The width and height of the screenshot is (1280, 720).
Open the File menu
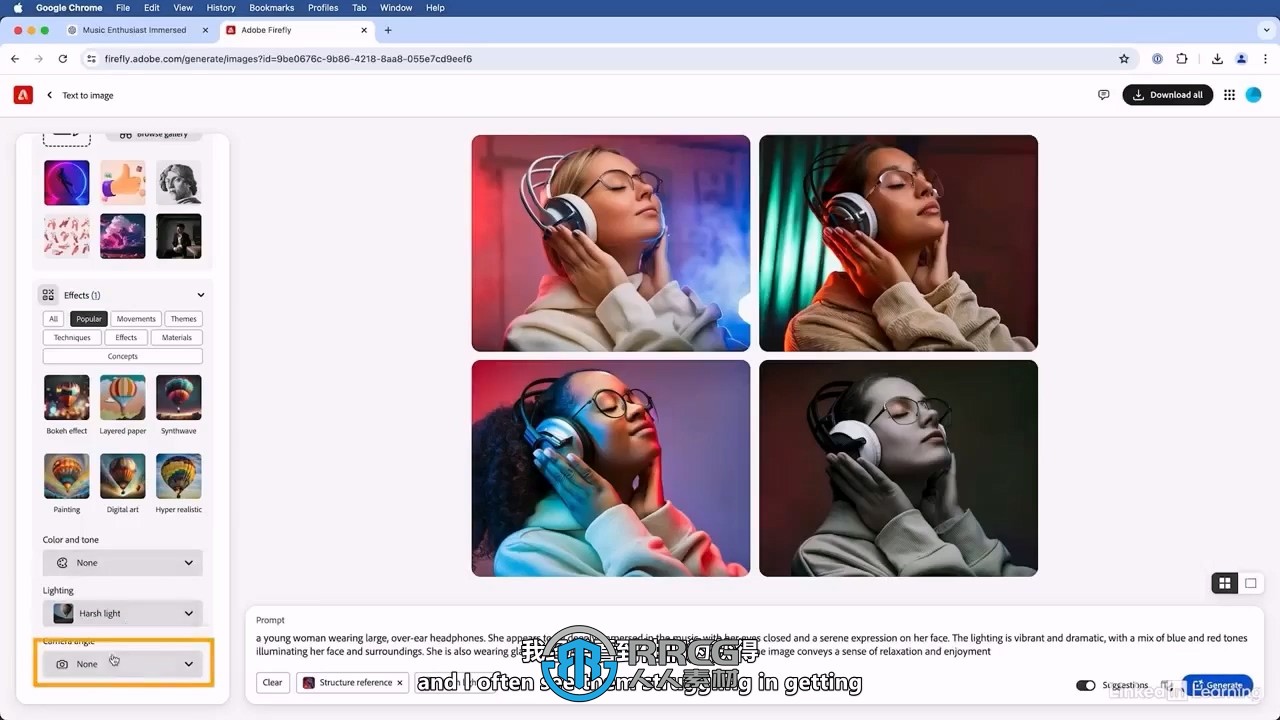coord(123,7)
